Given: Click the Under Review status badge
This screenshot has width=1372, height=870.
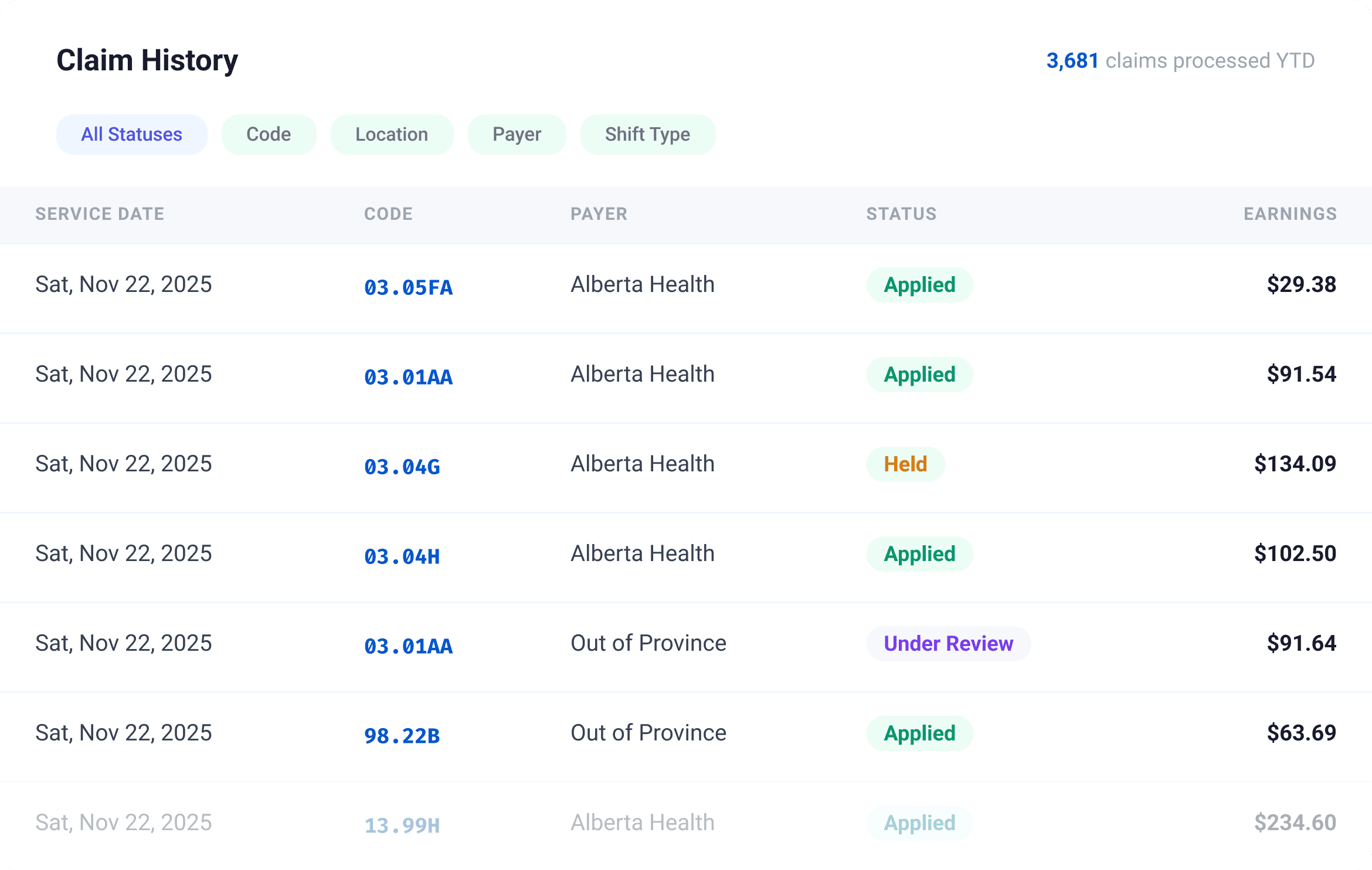Looking at the screenshot, I should pyautogui.click(x=948, y=644).
